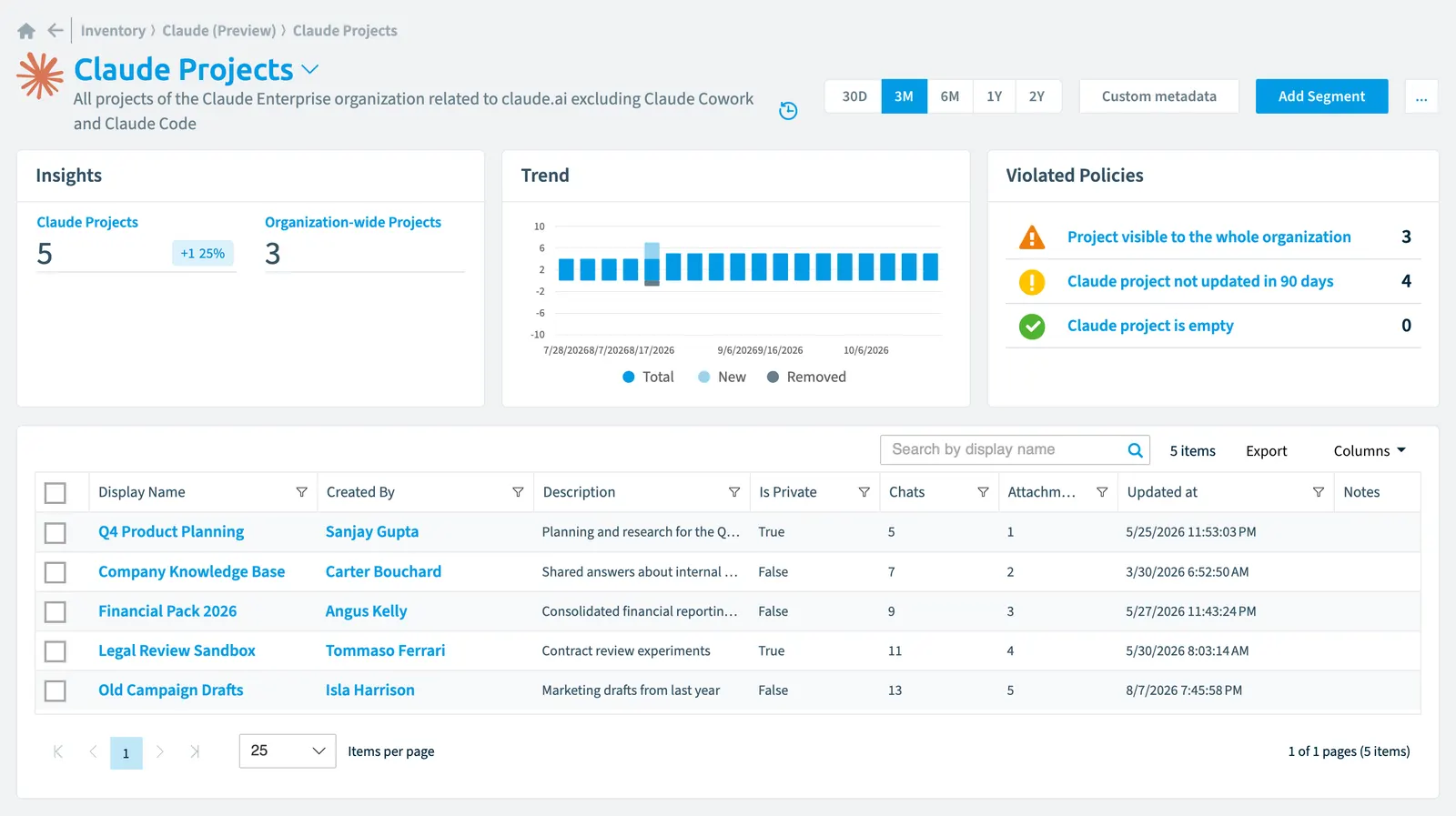Open the more options ellipsis menu
This screenshot has height=816, width=1456.
(x=1421, y=96)
